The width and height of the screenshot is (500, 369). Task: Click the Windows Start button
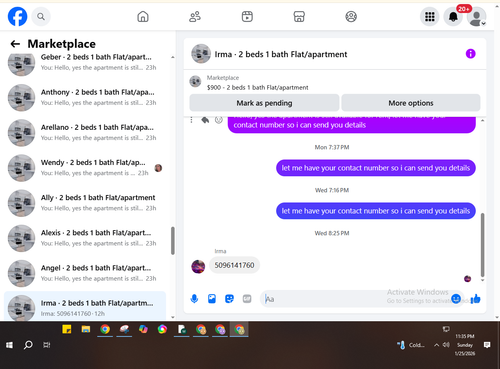(x=9, y=345)
